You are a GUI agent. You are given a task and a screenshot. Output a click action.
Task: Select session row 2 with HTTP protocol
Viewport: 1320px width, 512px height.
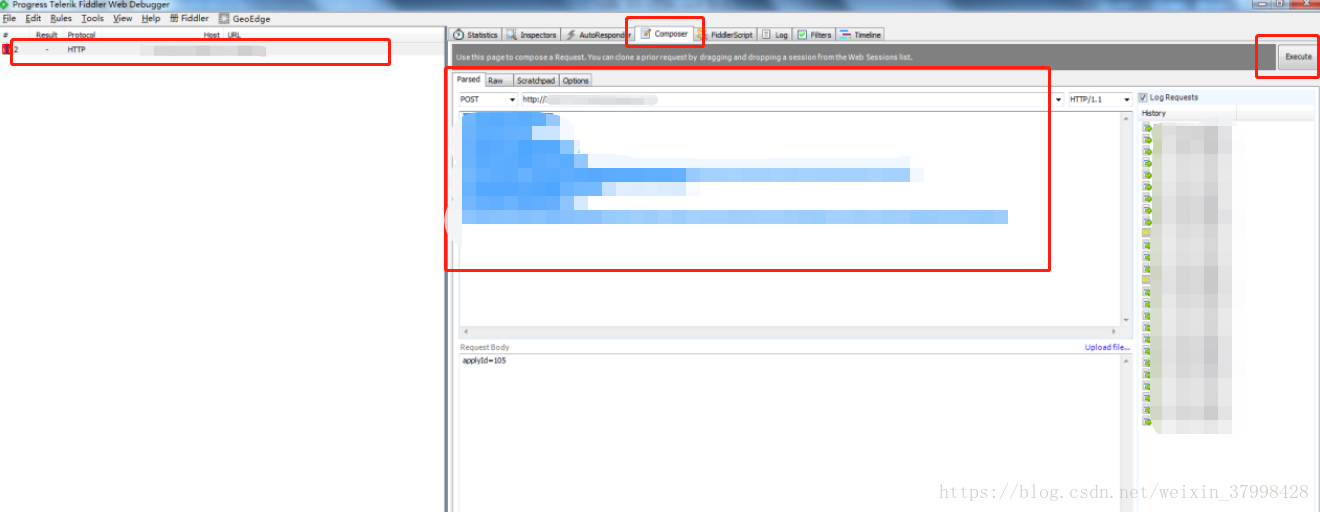point(223,49)
